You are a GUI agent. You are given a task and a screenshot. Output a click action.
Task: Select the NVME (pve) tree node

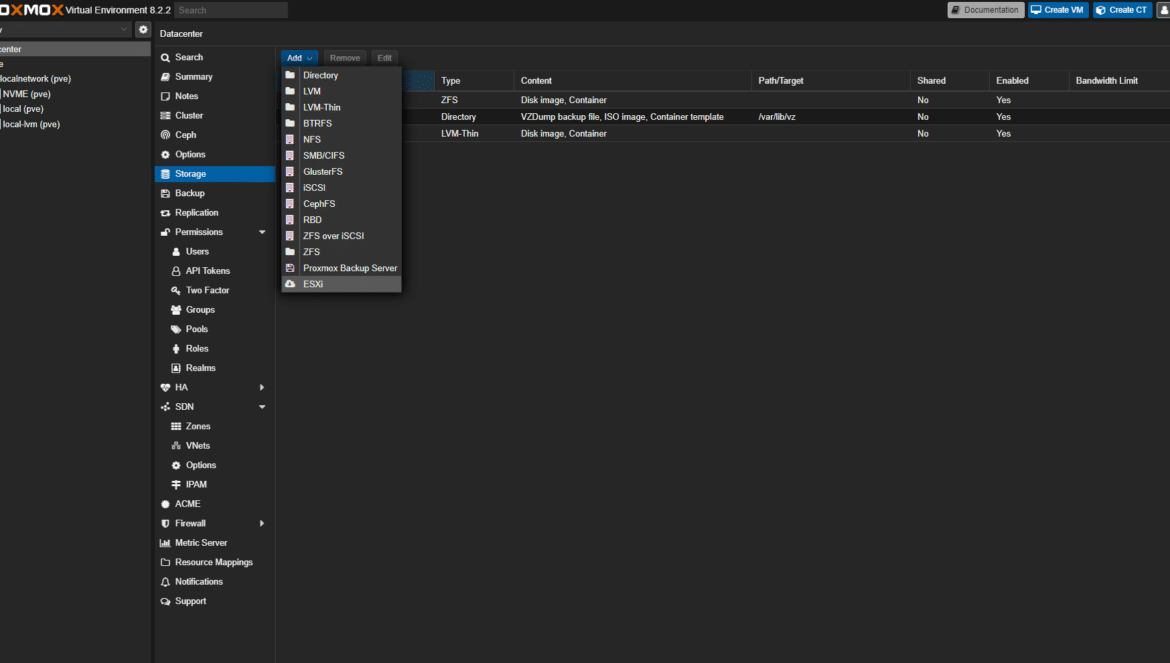(26, 94)
